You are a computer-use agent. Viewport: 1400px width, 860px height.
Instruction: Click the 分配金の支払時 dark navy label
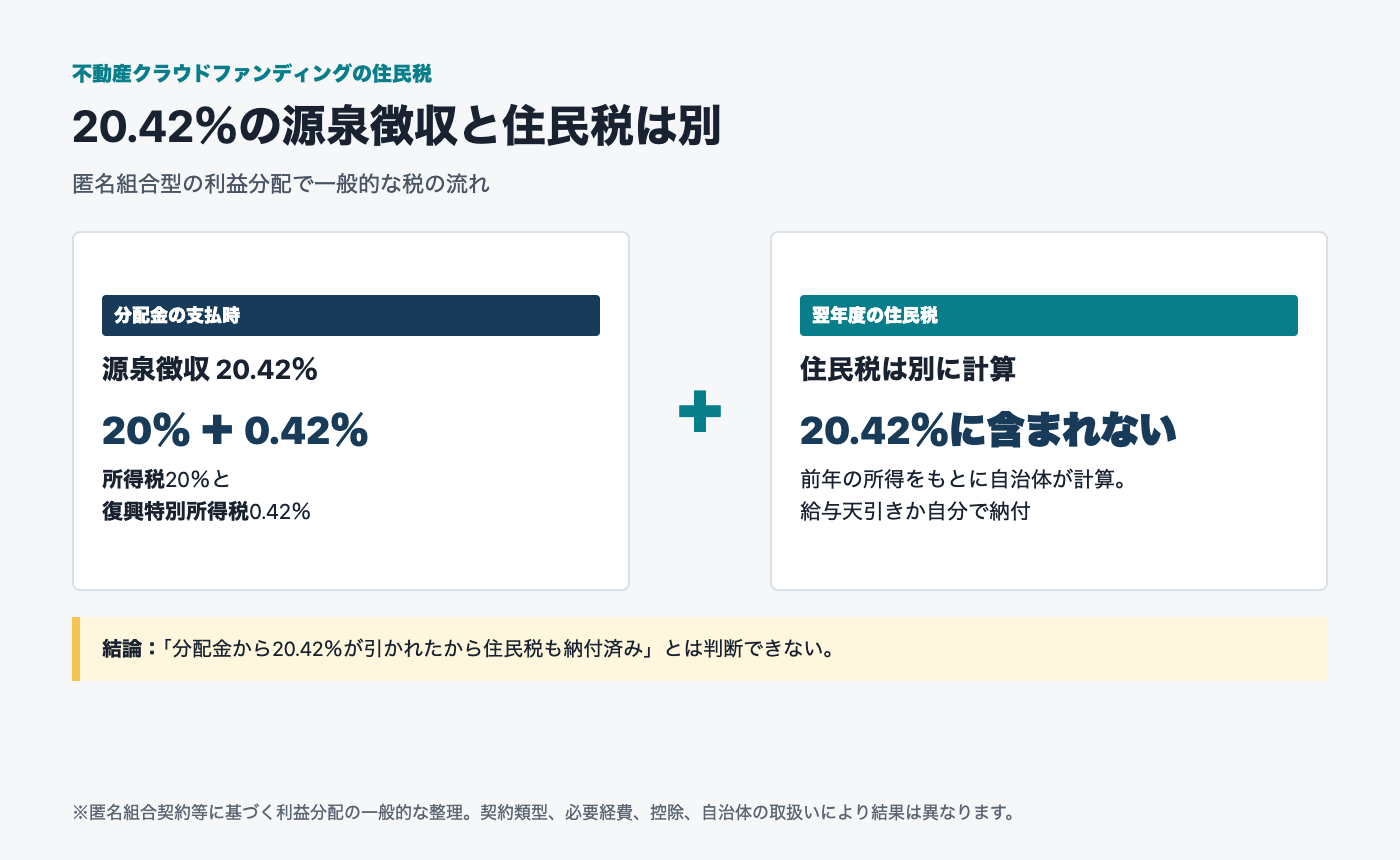coord(351,315)
